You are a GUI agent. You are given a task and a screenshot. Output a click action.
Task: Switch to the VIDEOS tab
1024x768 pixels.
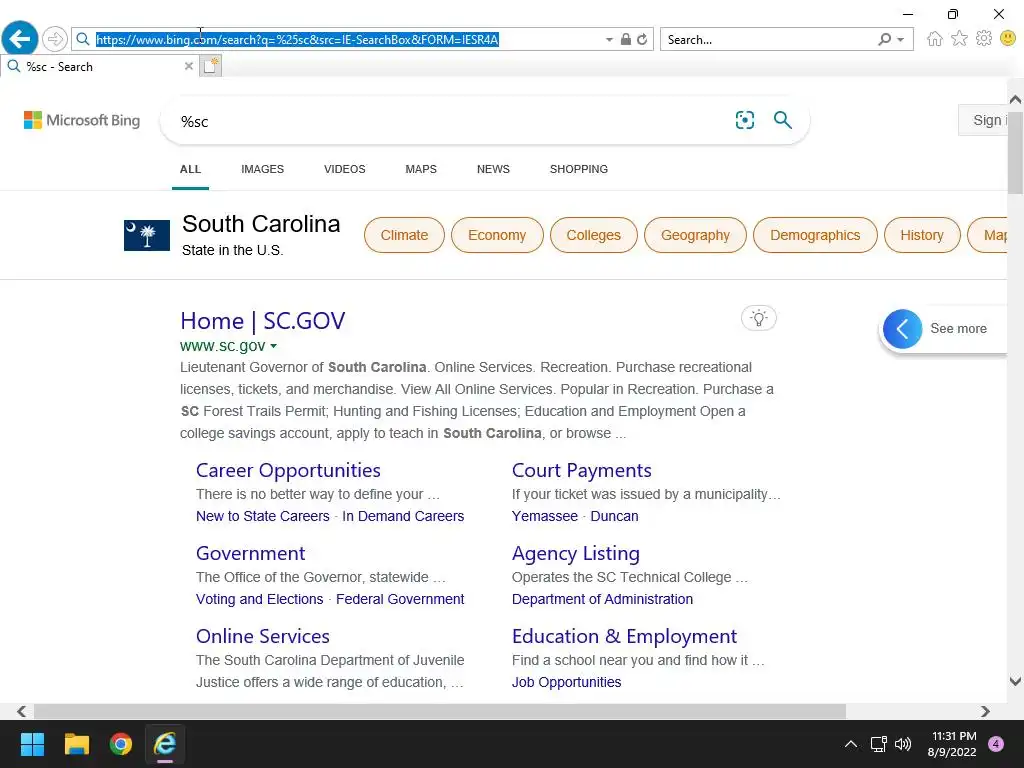(x=345, y=169)
